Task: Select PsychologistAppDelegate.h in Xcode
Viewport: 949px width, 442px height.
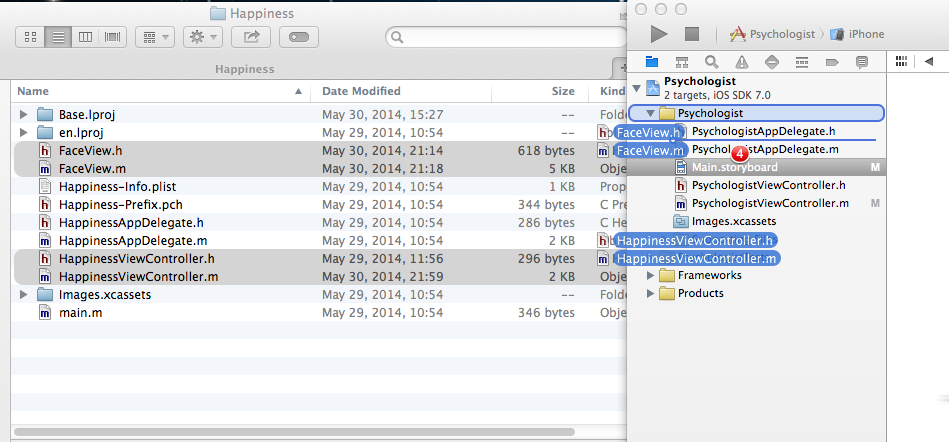Action: [x=763, y=131]
